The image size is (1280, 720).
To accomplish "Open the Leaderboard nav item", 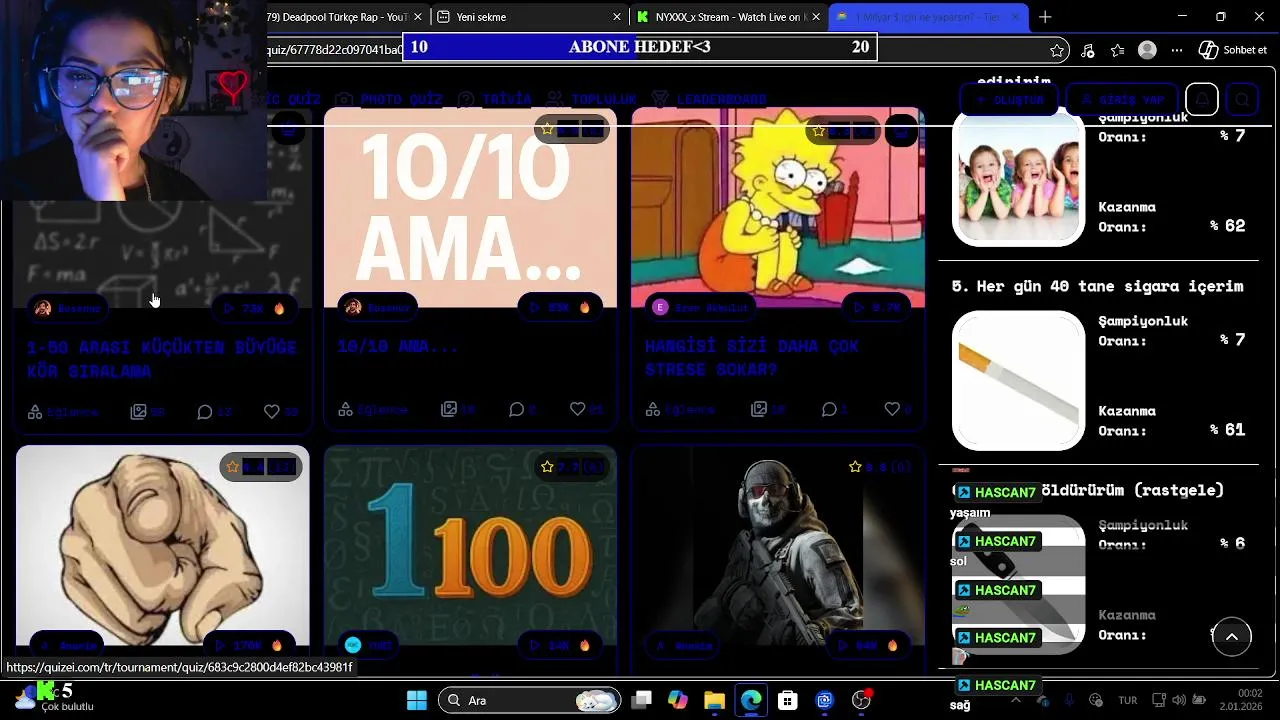I will point(708,99).
